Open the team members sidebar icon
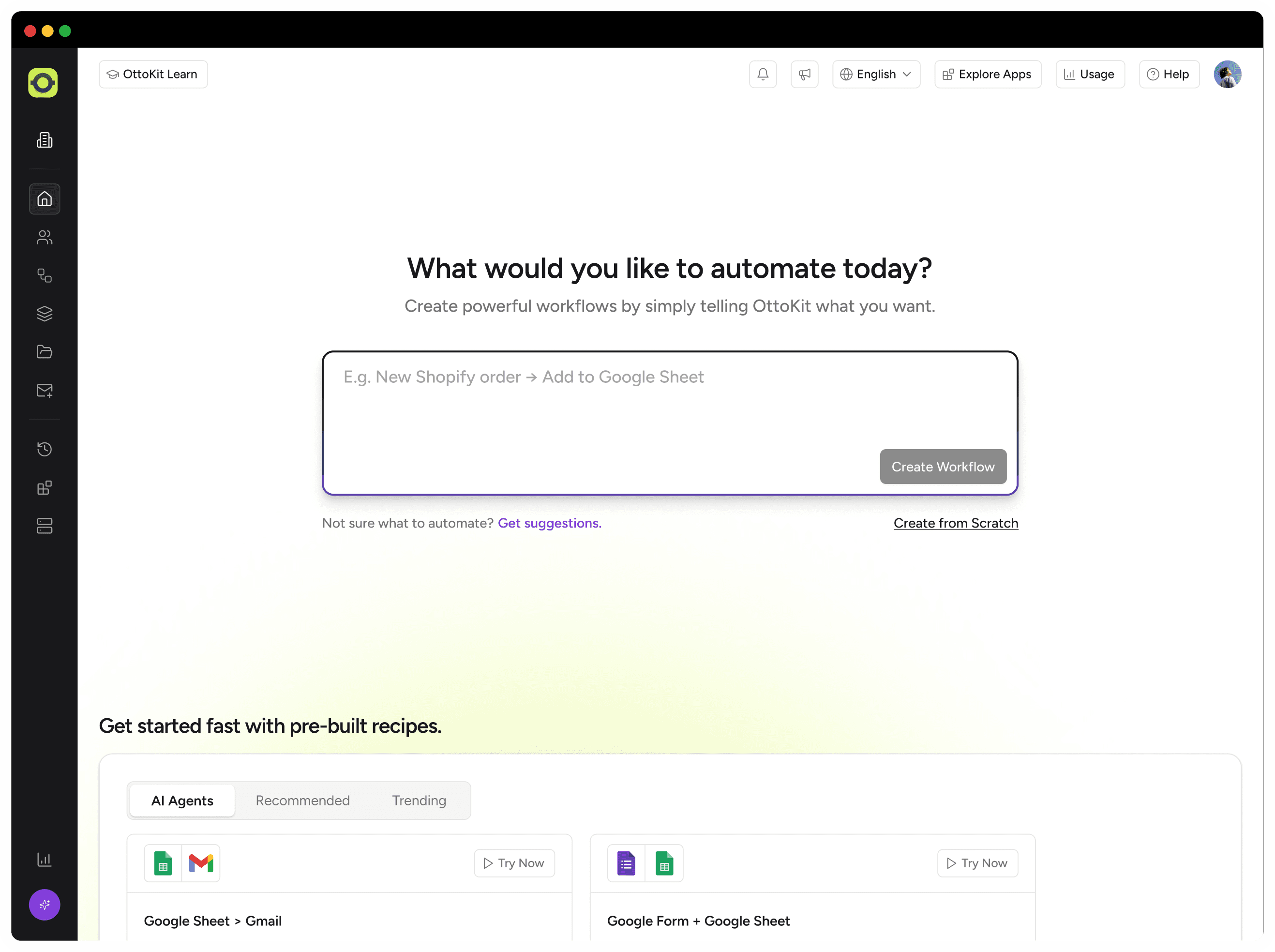 click(45, 237)
